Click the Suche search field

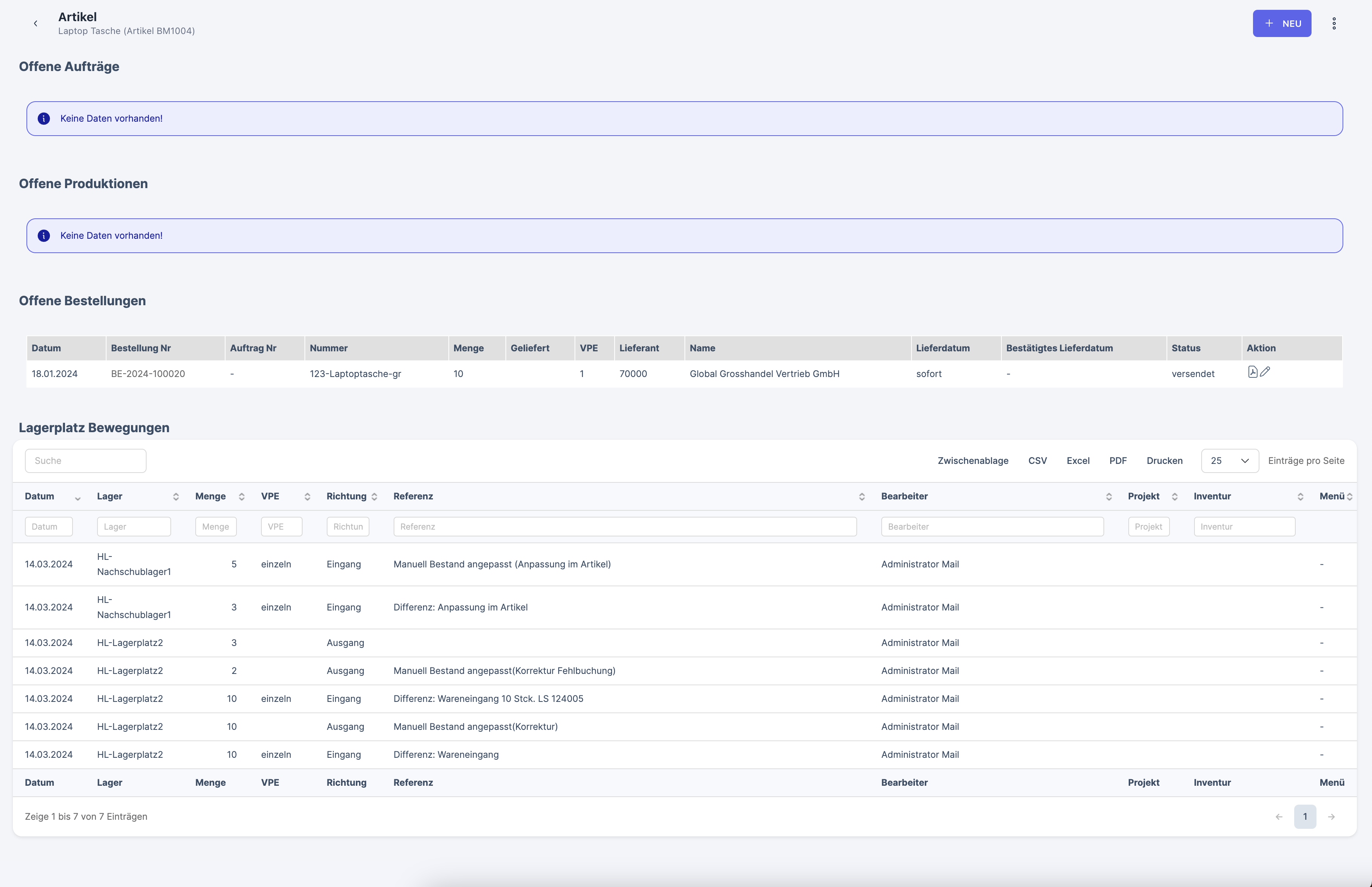click(x=85, y=461)
